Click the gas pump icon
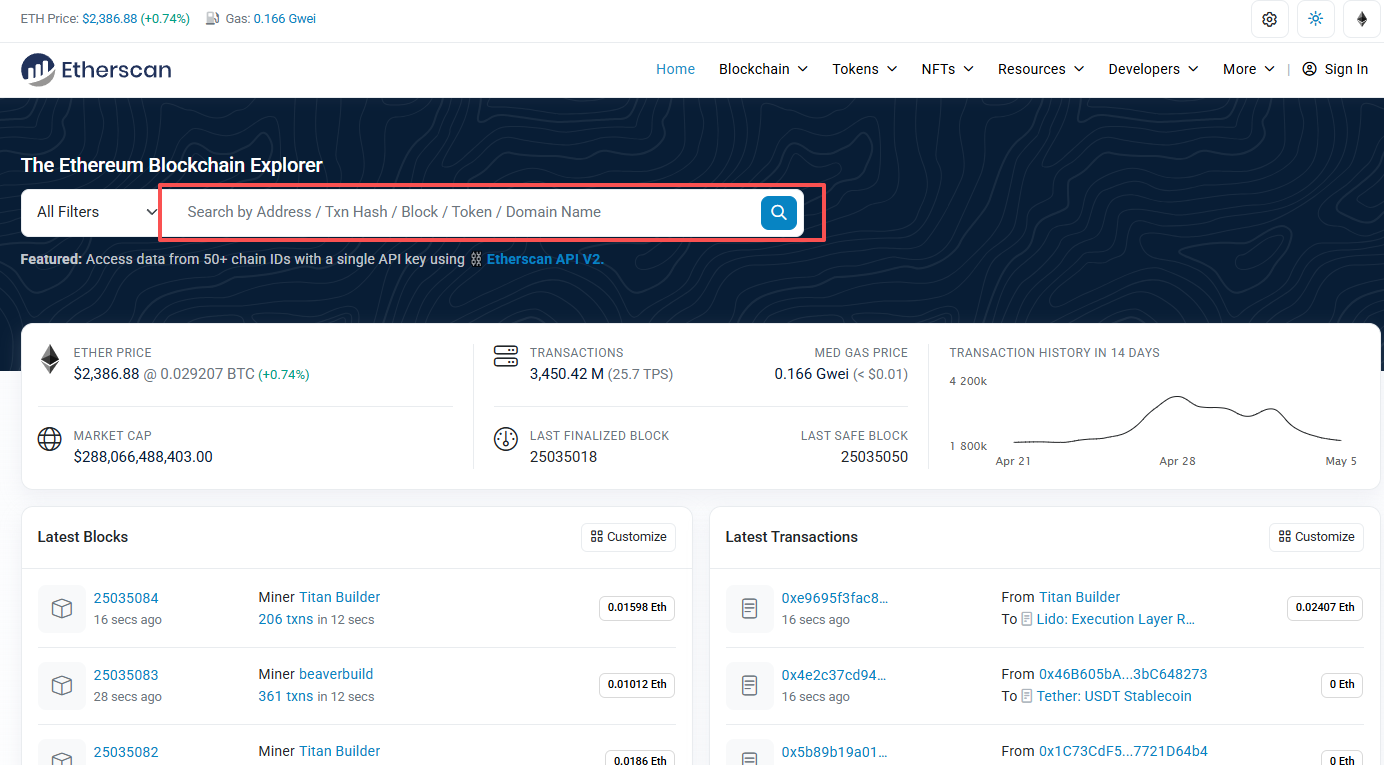Viewport: 1384px width, 765px height. click(213, 19)
